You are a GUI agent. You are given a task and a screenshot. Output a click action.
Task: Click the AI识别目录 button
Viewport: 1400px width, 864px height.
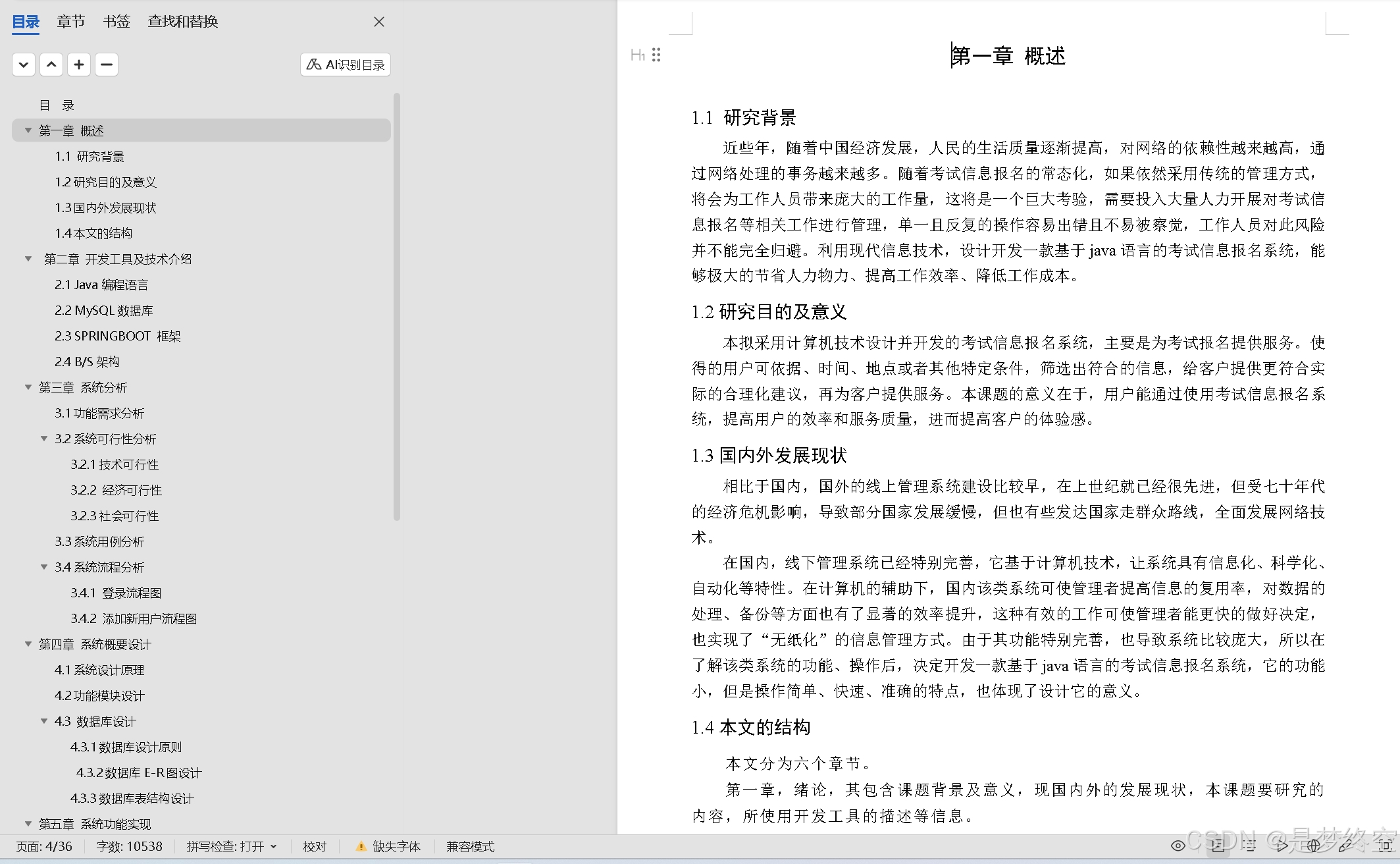tap(346, 65)
